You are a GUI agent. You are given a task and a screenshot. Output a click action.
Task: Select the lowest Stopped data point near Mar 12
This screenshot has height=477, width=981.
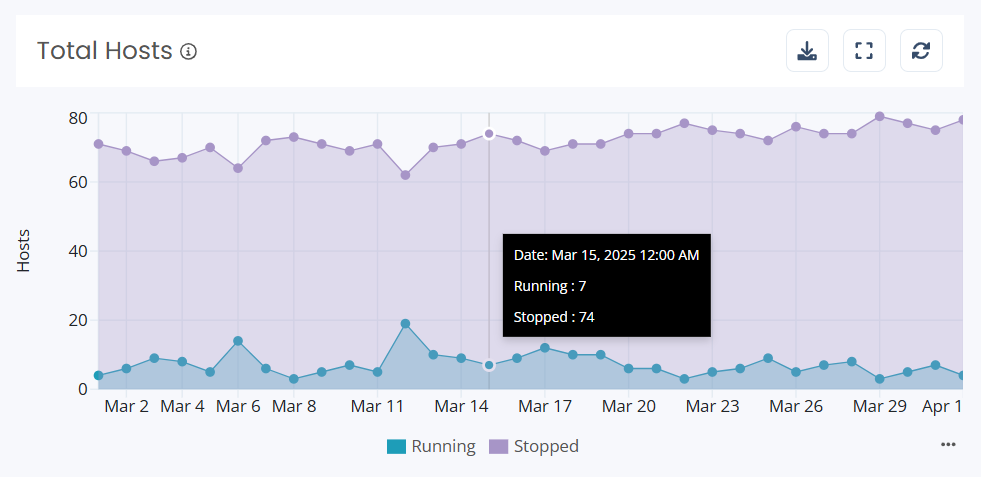click(405, 175)
